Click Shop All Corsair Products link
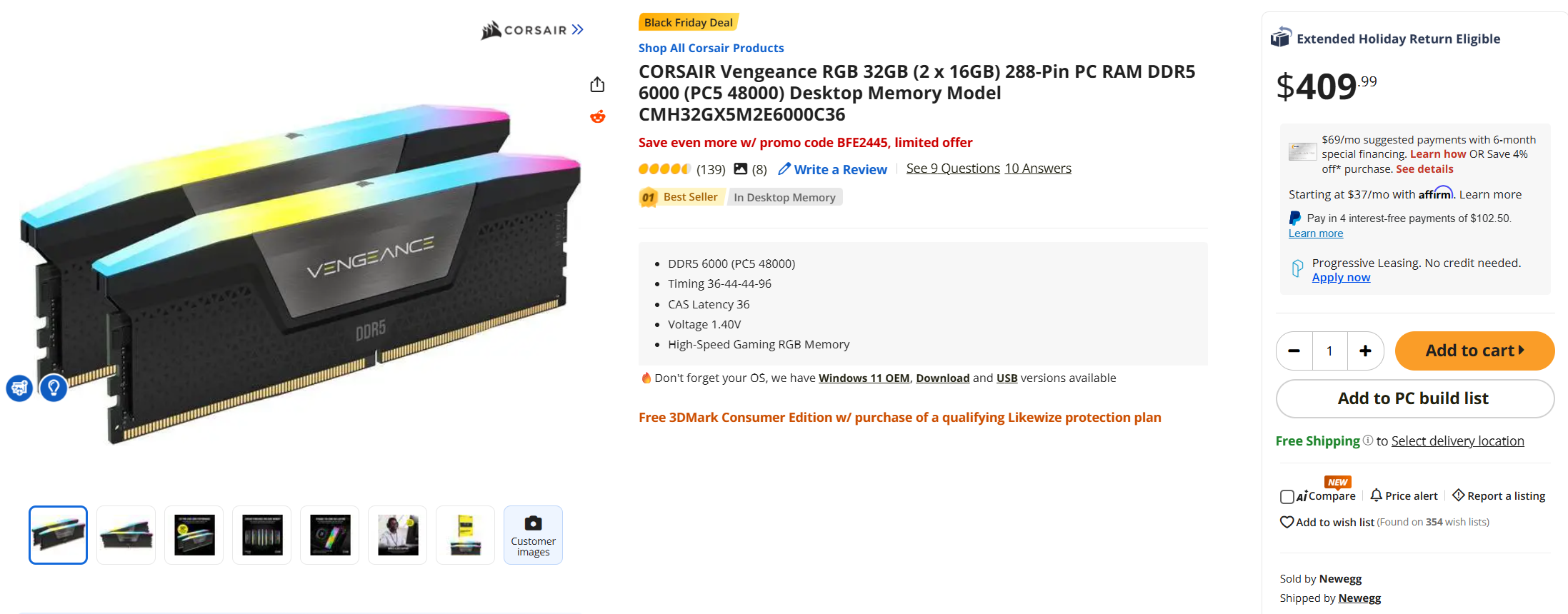 click(711, 48)
